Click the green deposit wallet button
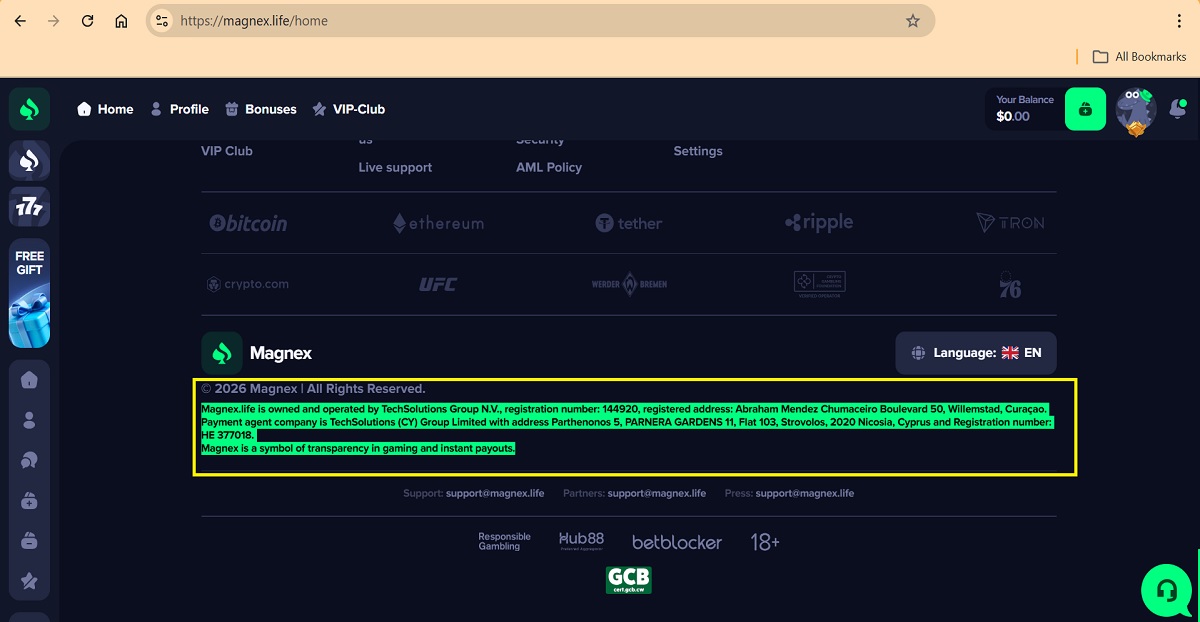The image size is (1200, 622). [1085, 109]
